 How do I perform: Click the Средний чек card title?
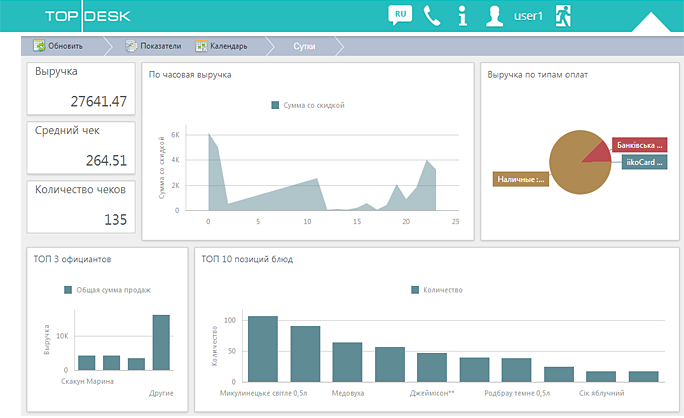(67, 130)
